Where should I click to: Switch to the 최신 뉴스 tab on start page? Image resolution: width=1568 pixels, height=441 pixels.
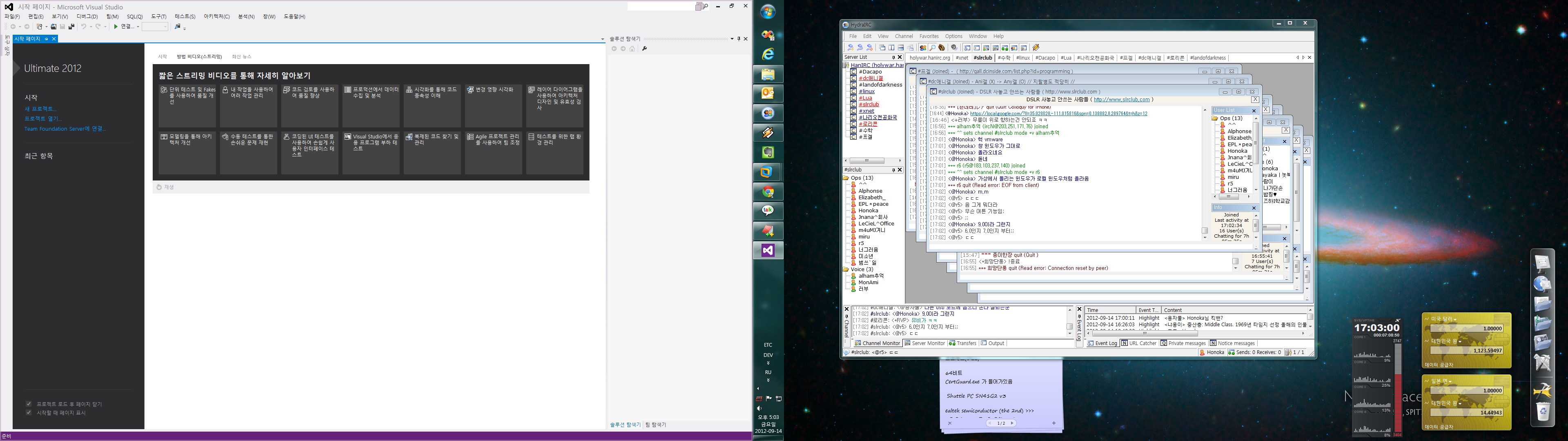[242, 57]
